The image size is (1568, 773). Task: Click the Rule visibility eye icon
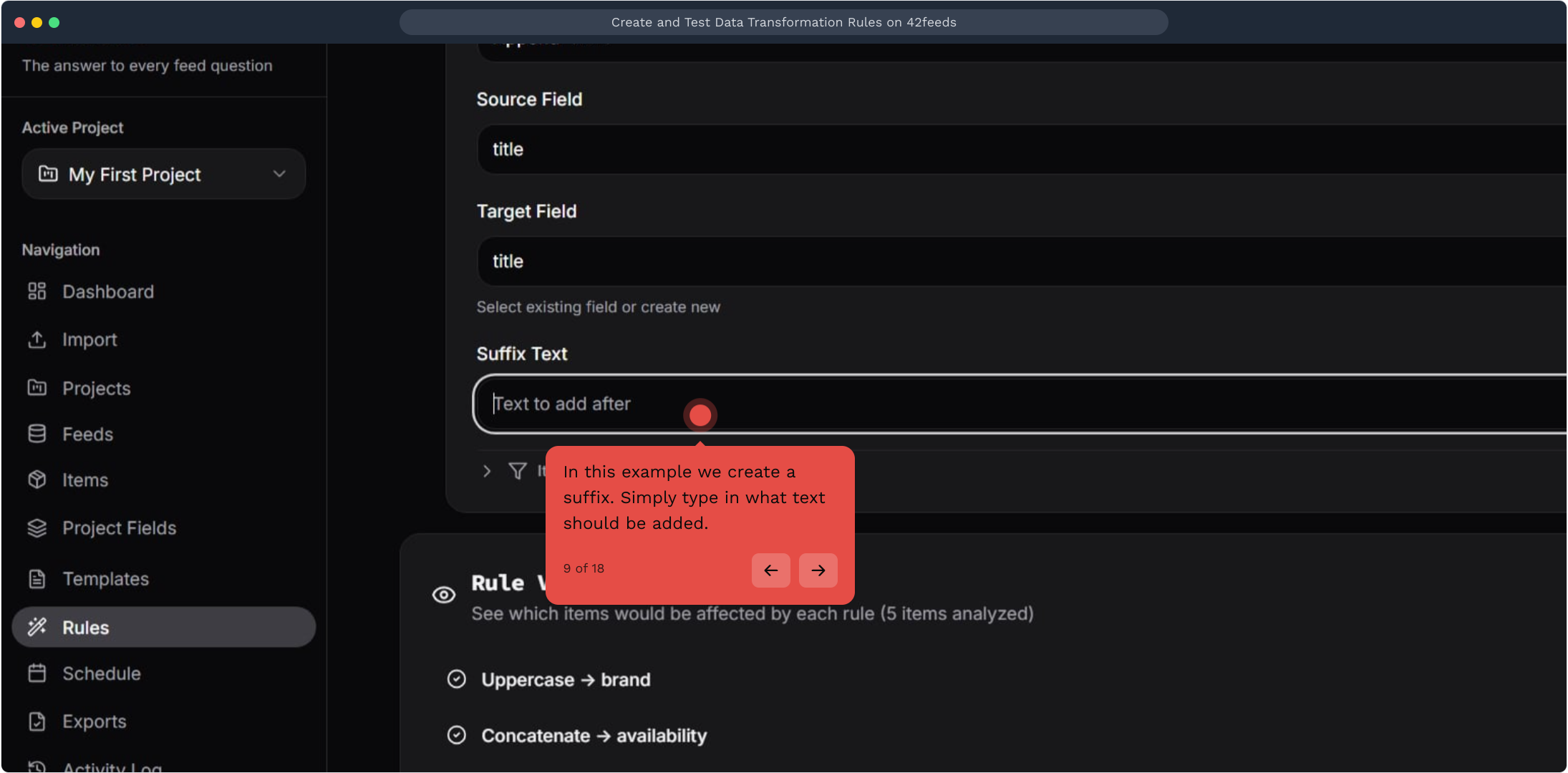pyautogui.click(x=444, y=595)
